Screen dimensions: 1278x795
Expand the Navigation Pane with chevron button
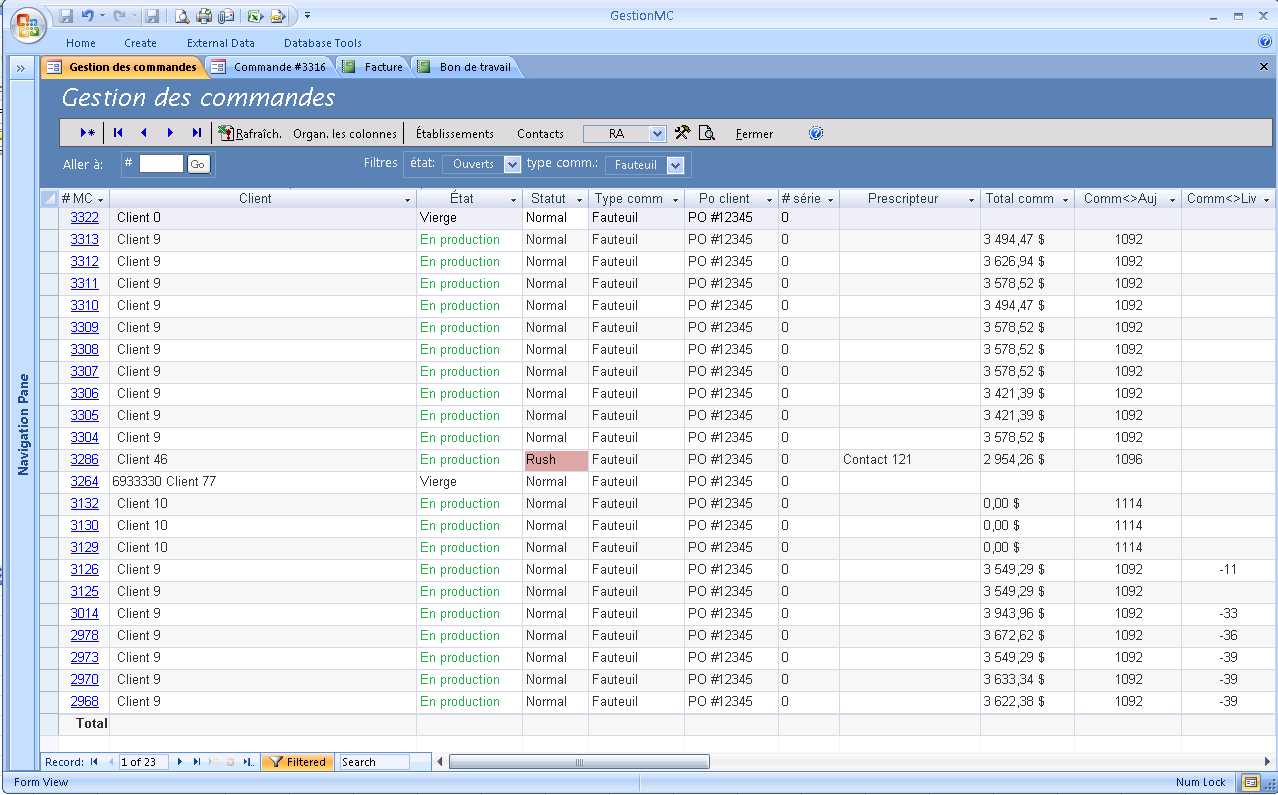pos(20,68)
